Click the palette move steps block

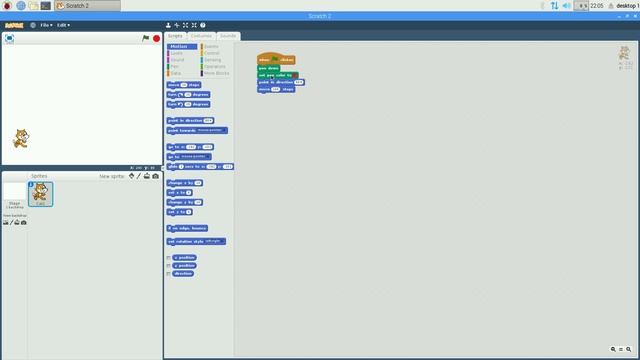(184, 85)
